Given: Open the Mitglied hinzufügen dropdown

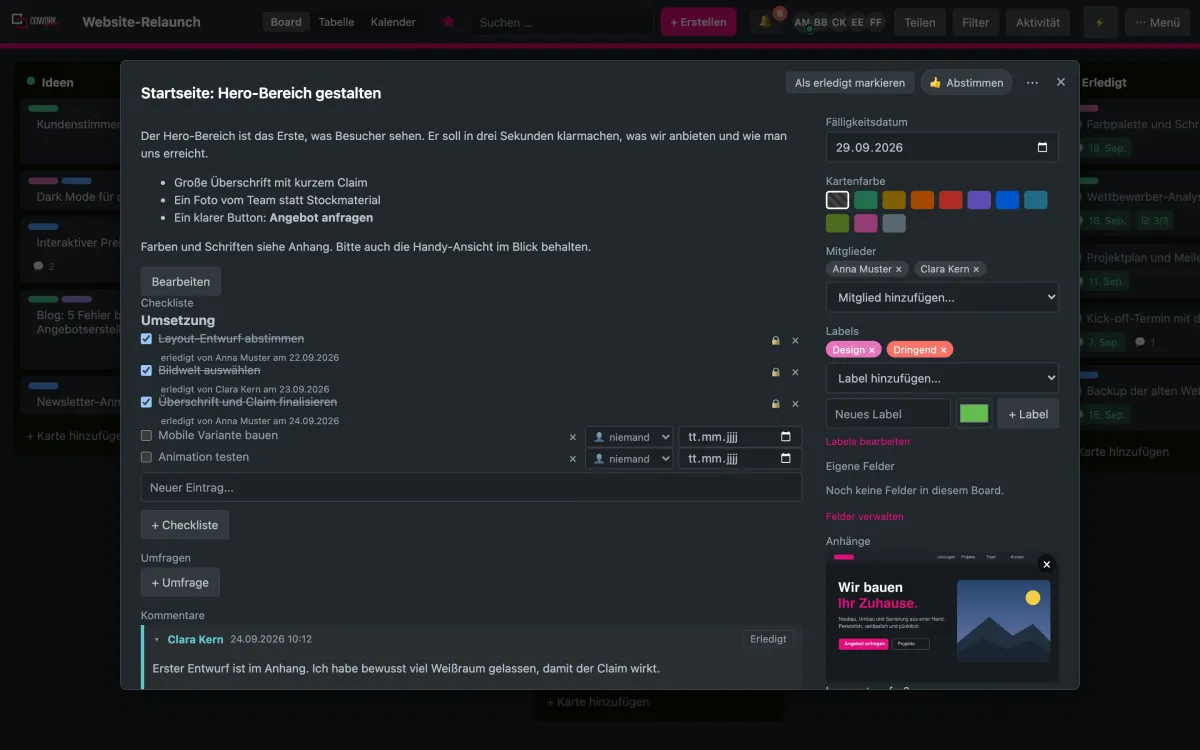Looking at the screenshot, I should click(942, 297).
